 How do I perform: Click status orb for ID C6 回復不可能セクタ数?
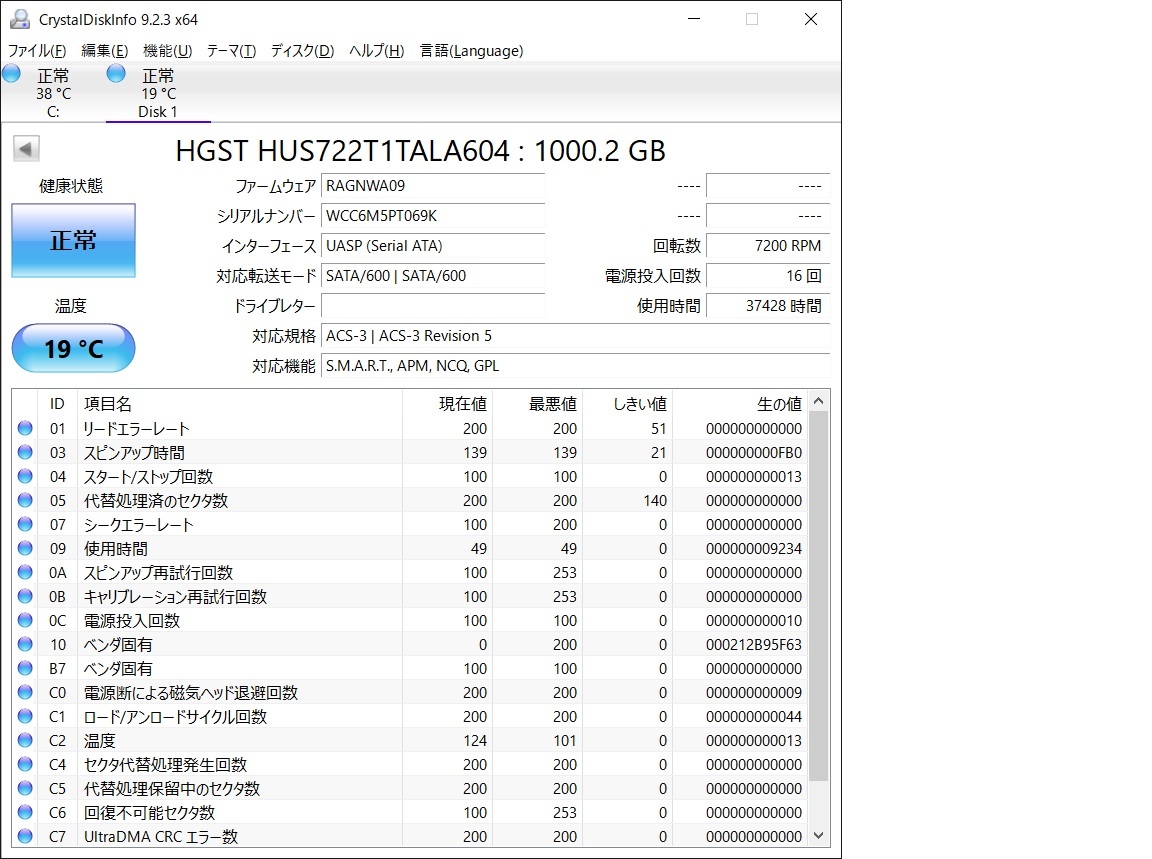[x=25, y=812]
